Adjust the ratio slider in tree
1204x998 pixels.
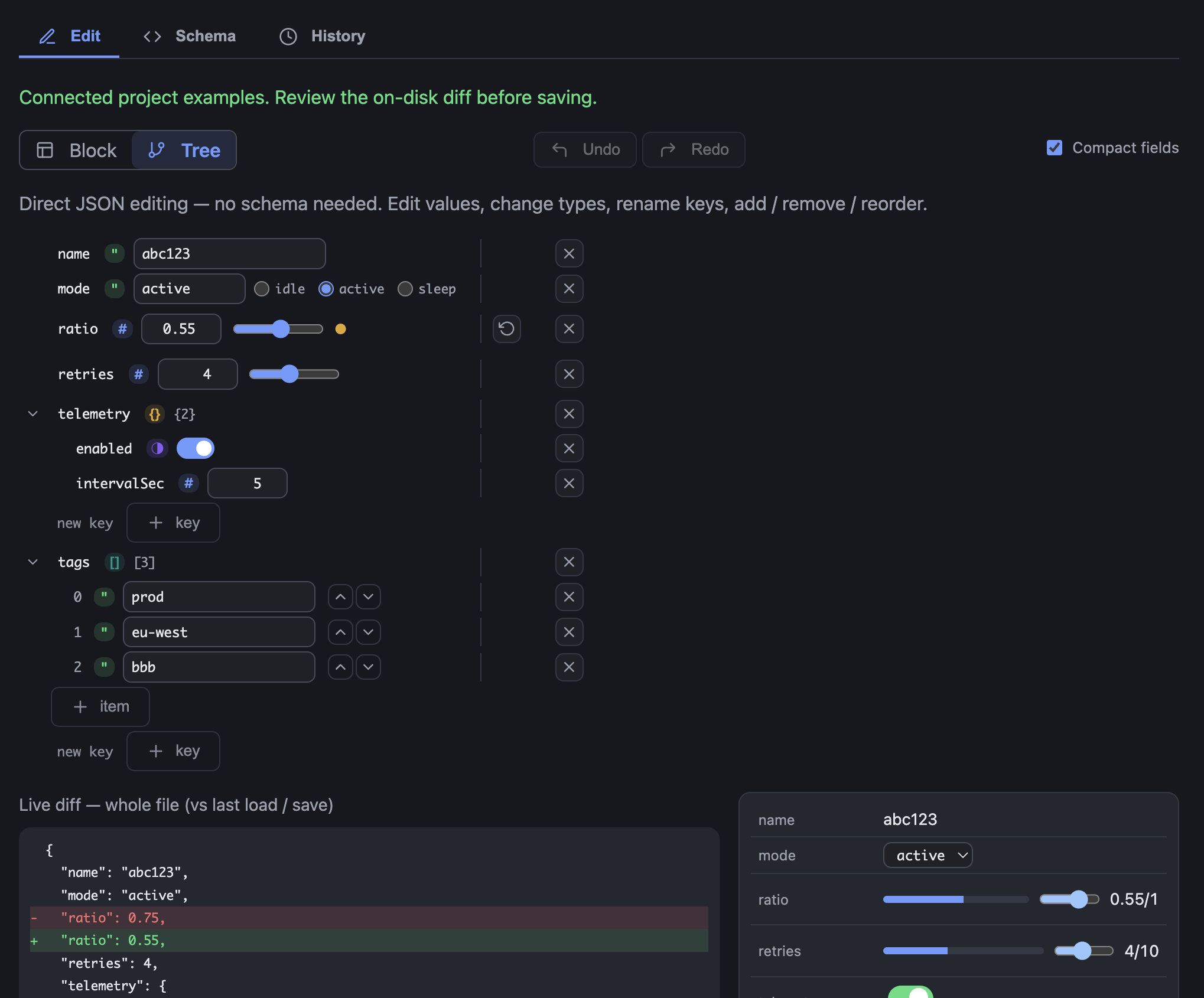click(x=278, y=329)
